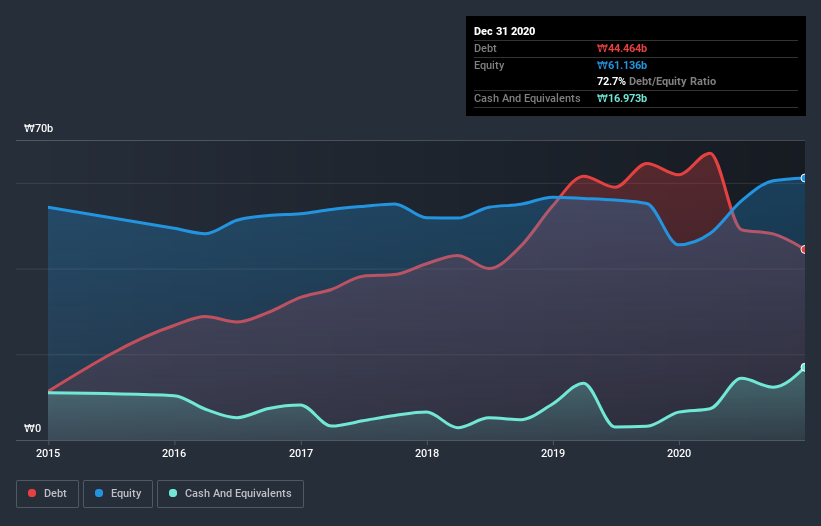
Task: Click the ₩0 y-axis label
Action: (32, 428)
